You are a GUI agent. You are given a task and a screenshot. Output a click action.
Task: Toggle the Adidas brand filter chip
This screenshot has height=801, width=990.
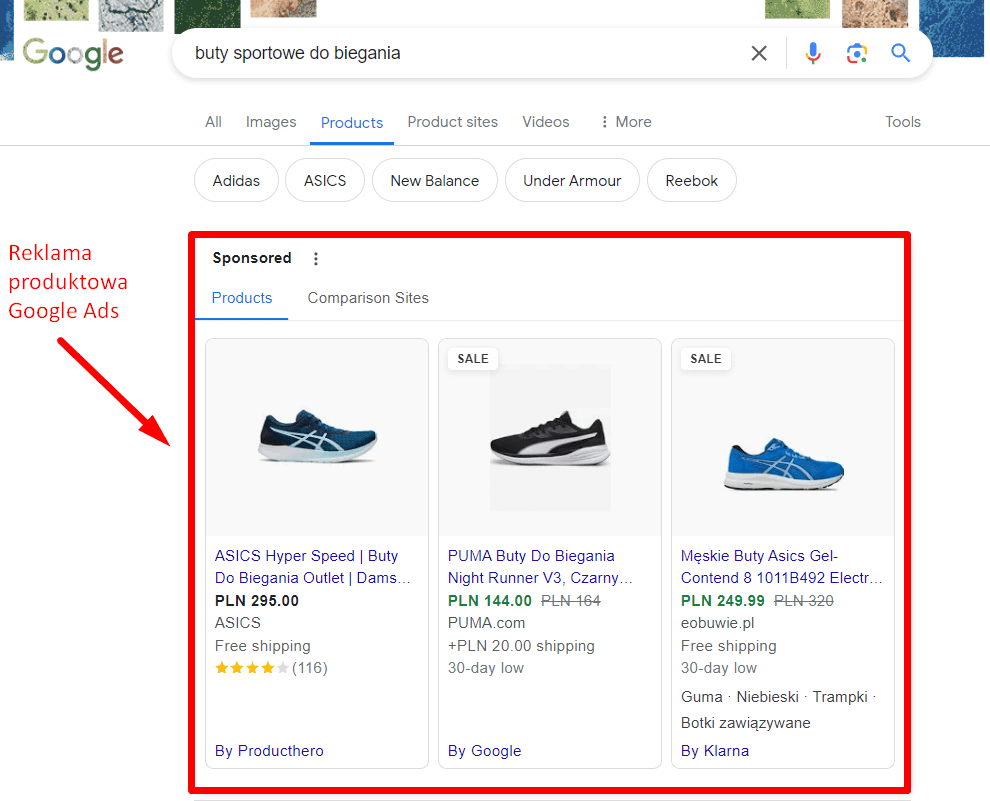[x=236, y=180]
